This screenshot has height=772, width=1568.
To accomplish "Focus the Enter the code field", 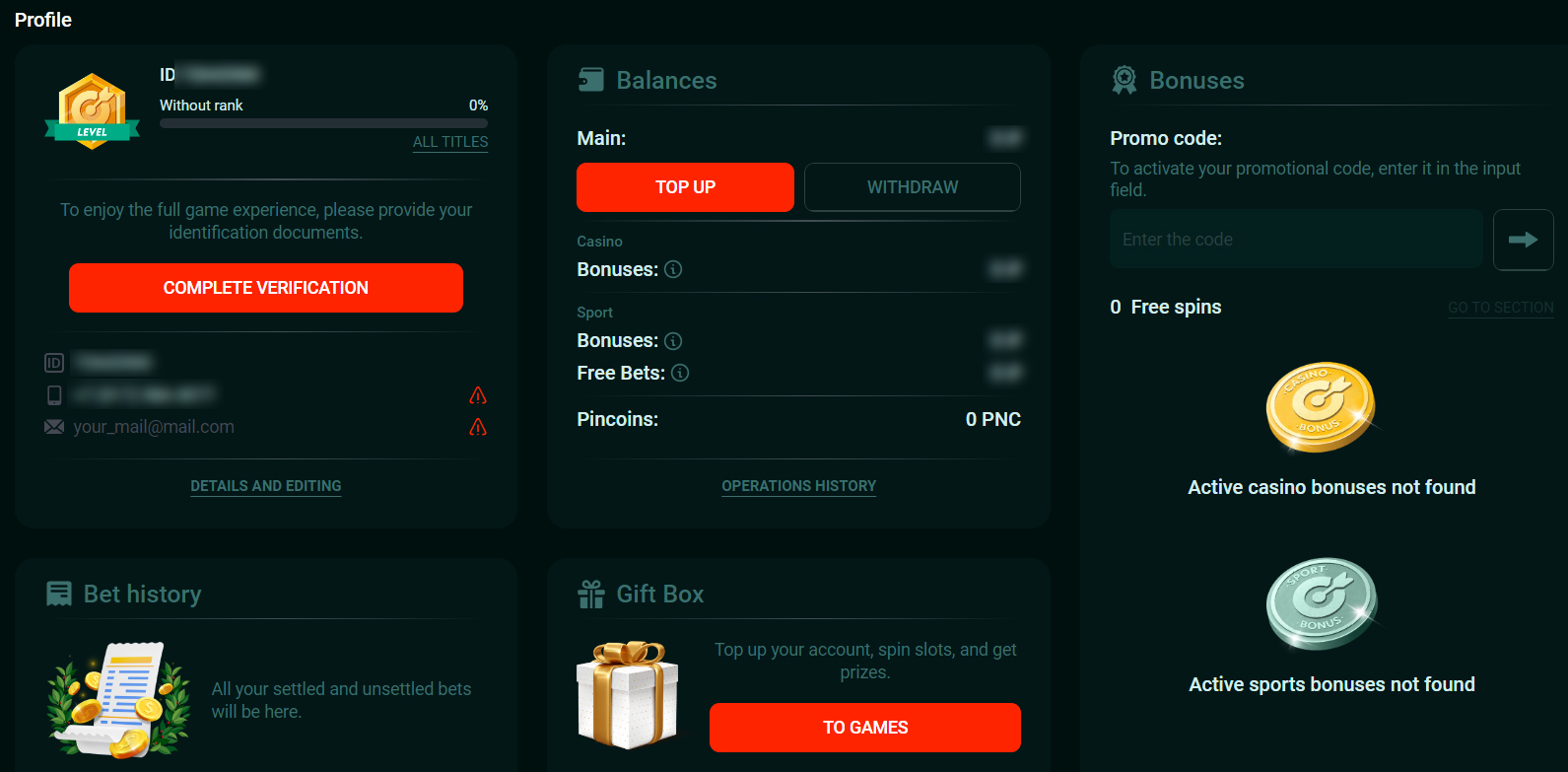I will point(1296,240).
